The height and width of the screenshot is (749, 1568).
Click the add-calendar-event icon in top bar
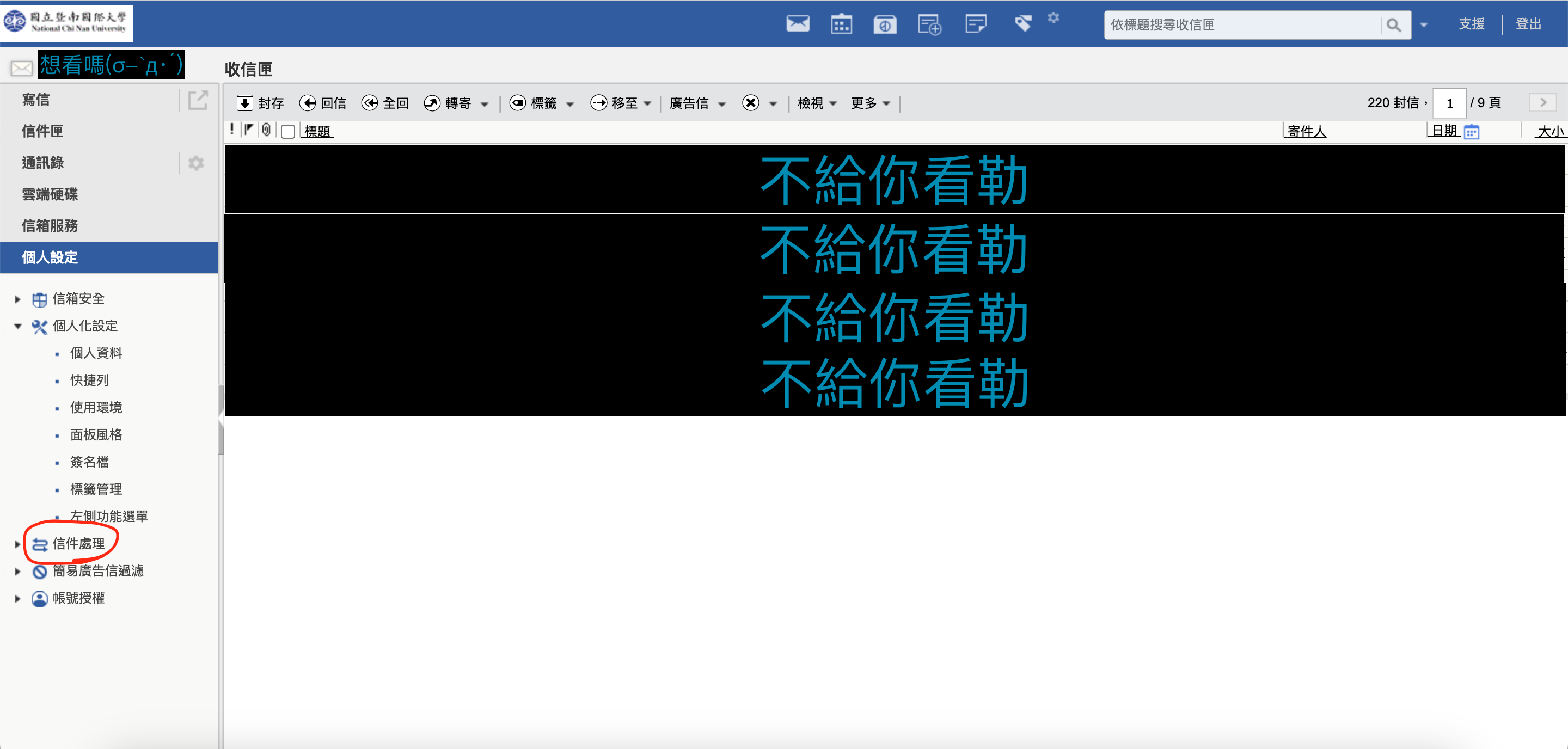coord(929,24)
